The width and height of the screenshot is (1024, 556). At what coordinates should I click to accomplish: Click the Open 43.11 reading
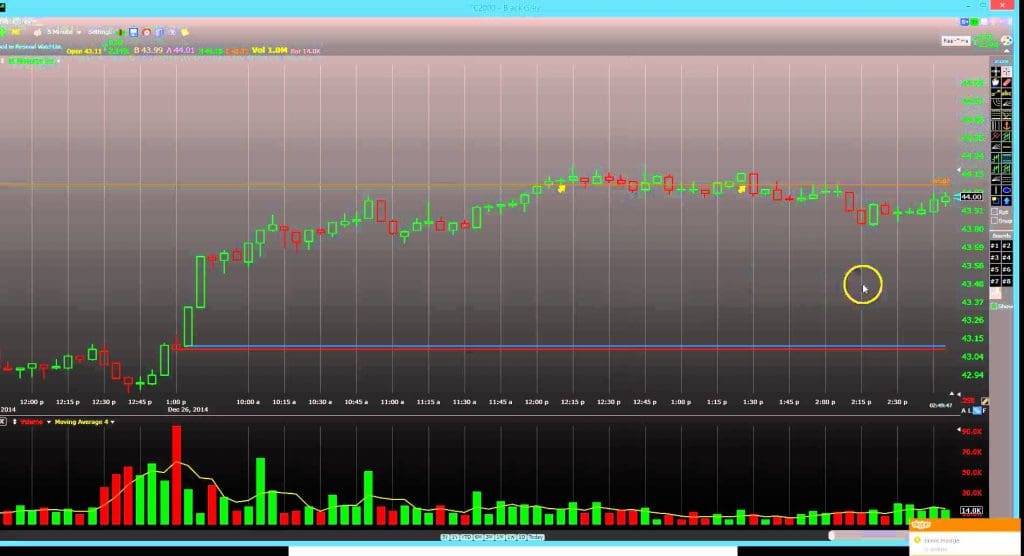pyautogui.click(x=84, y=52)
